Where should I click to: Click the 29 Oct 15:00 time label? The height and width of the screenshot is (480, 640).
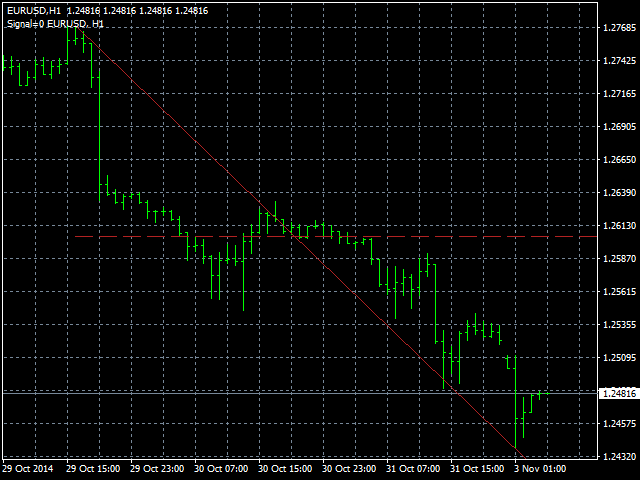[x=92, y=468]
